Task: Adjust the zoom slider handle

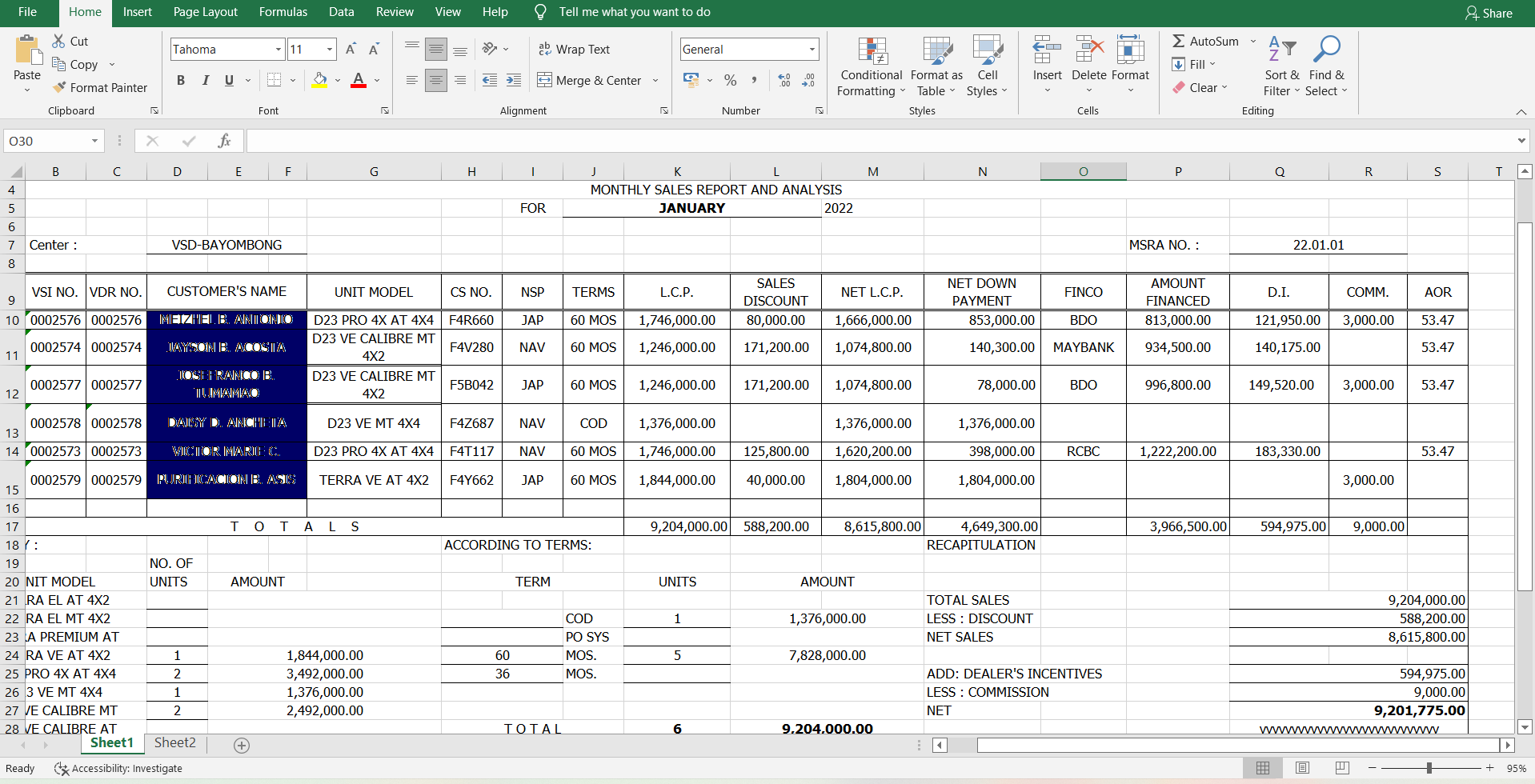Action: [1429, 768]
